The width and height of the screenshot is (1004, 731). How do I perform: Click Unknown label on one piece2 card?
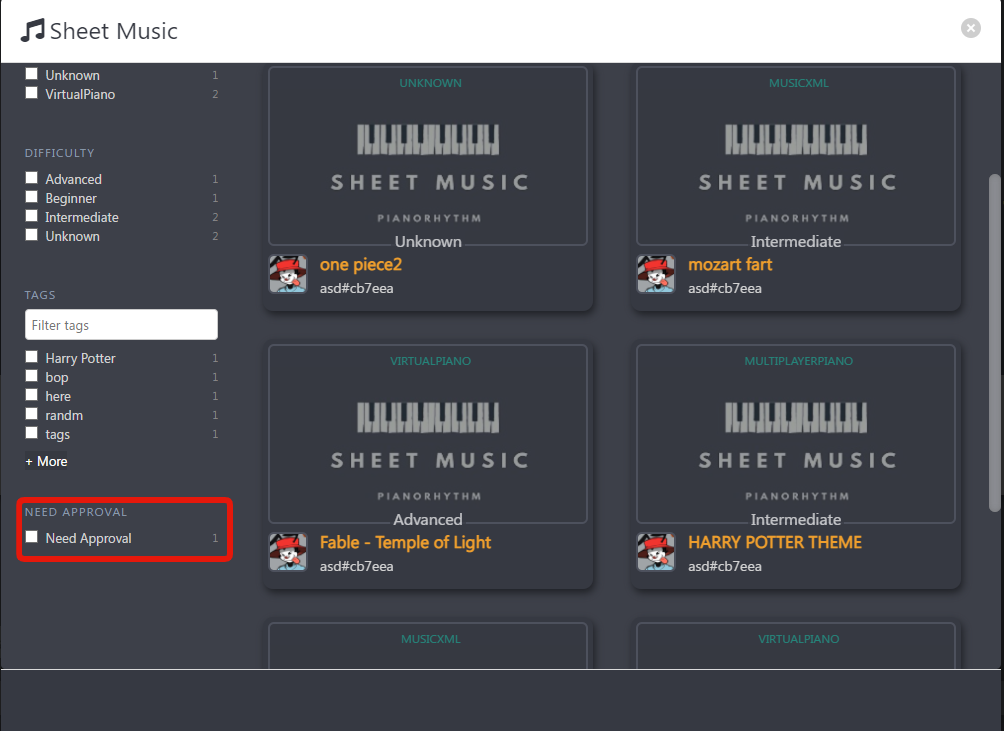point(428,241)
